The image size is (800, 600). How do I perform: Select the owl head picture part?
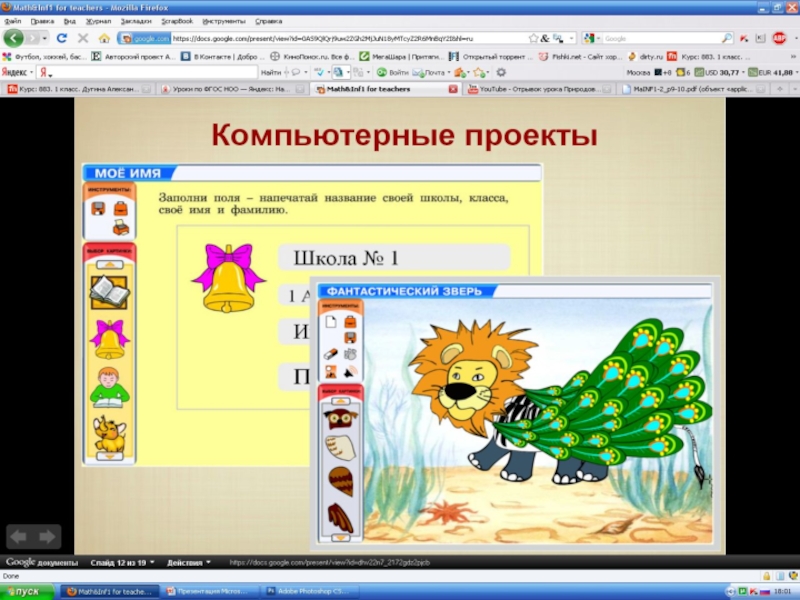click(x=339, y=418)
